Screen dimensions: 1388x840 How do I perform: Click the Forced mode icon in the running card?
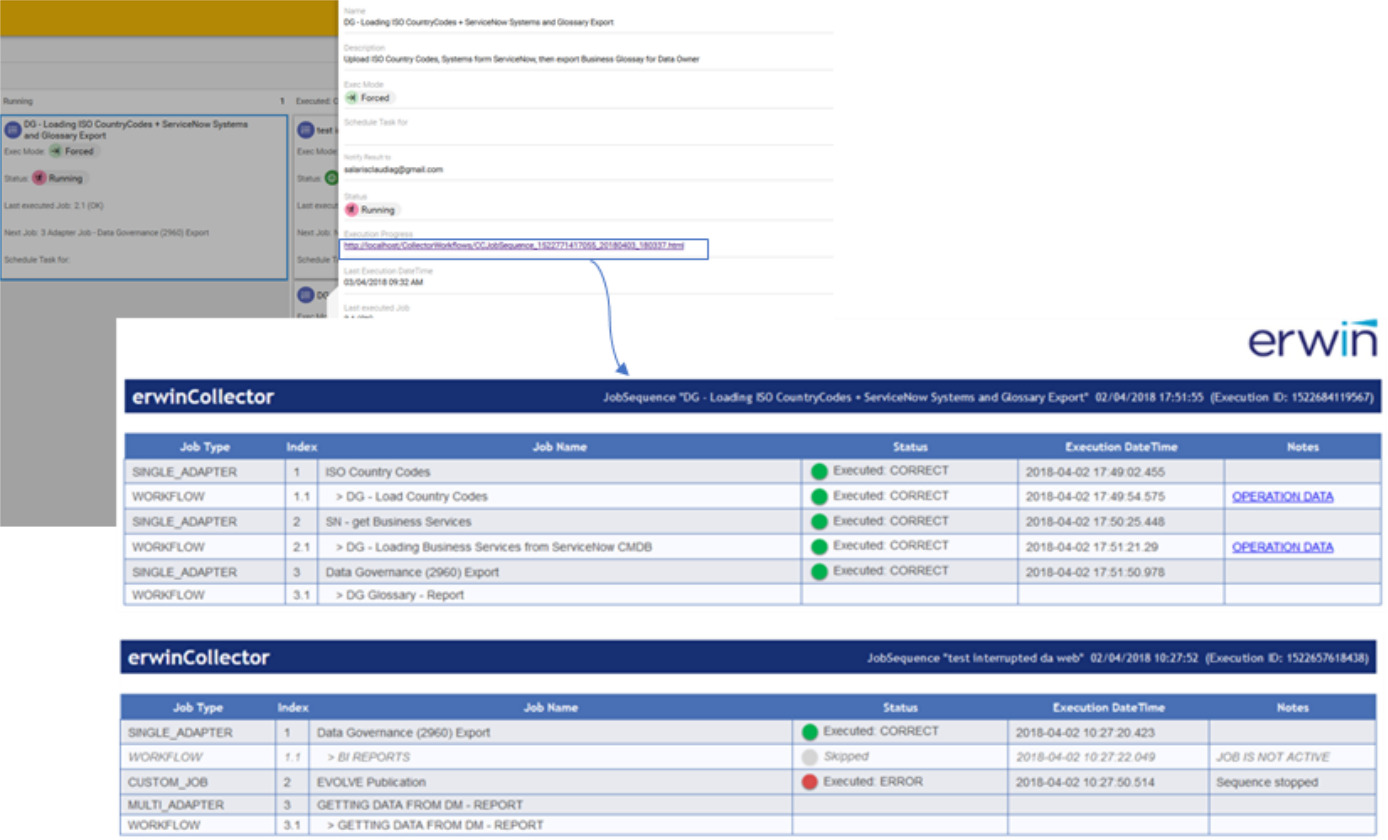tap(57, 151)
